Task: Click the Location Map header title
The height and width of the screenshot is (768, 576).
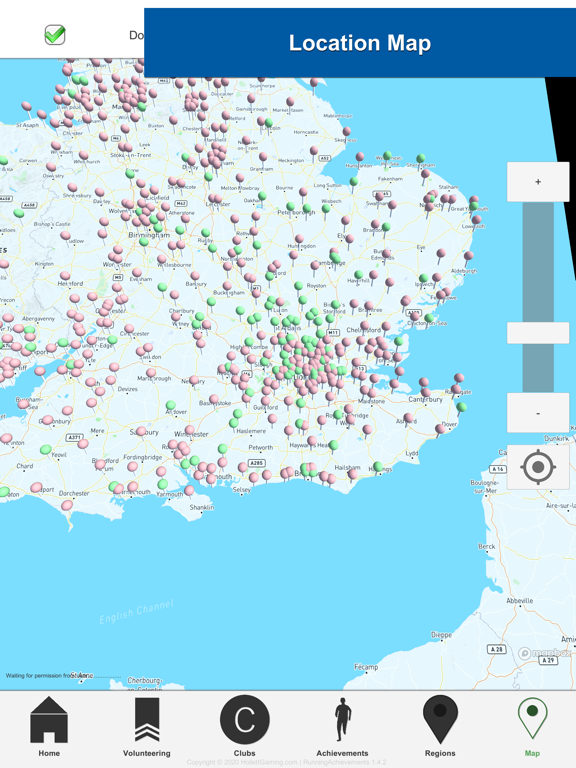Action: (360, 43)
